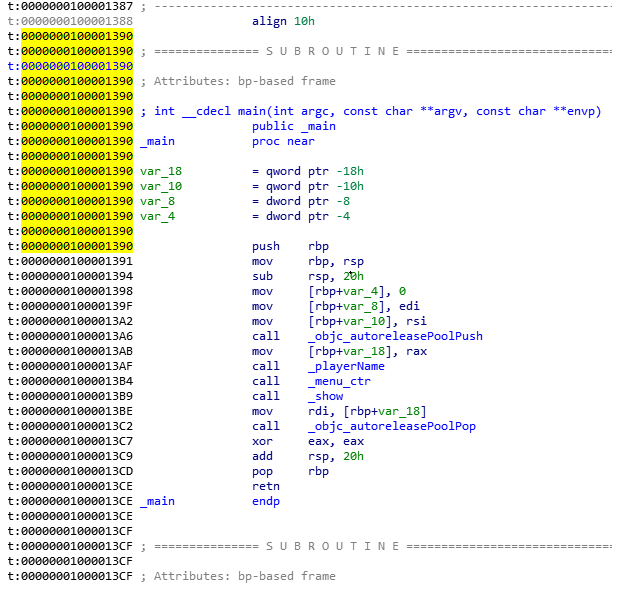625x590 pixels.
Task: Click the var_4 dword declaration name
Action: tap(157, 216)
